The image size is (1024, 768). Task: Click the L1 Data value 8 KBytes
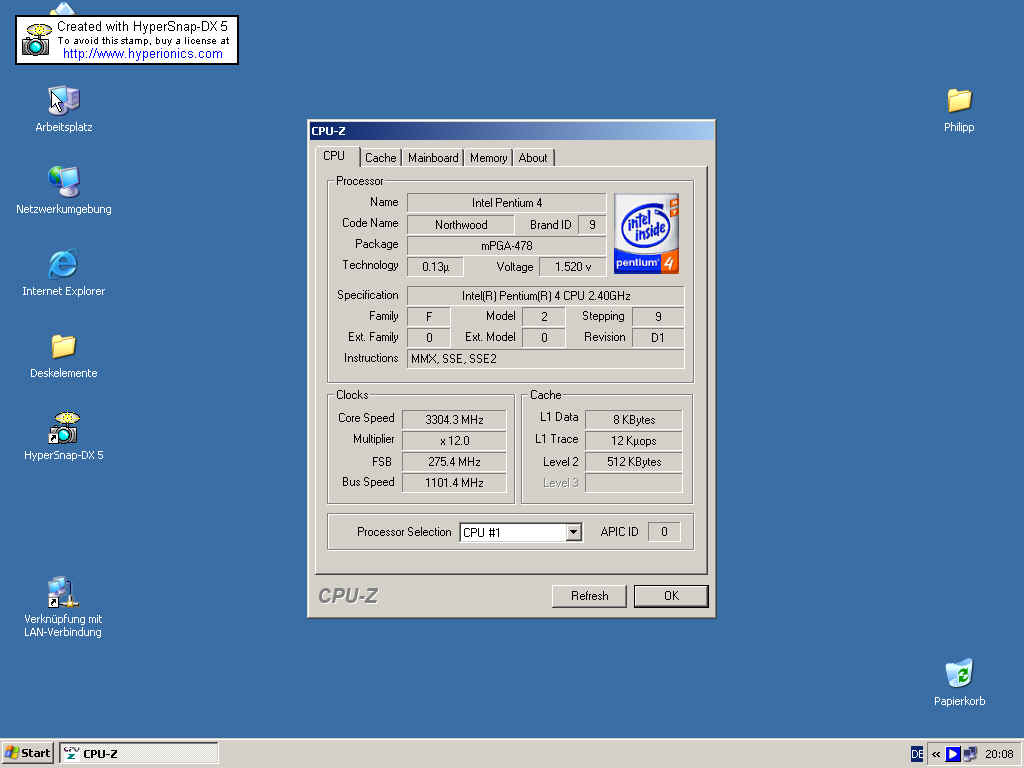coord(633,419)
